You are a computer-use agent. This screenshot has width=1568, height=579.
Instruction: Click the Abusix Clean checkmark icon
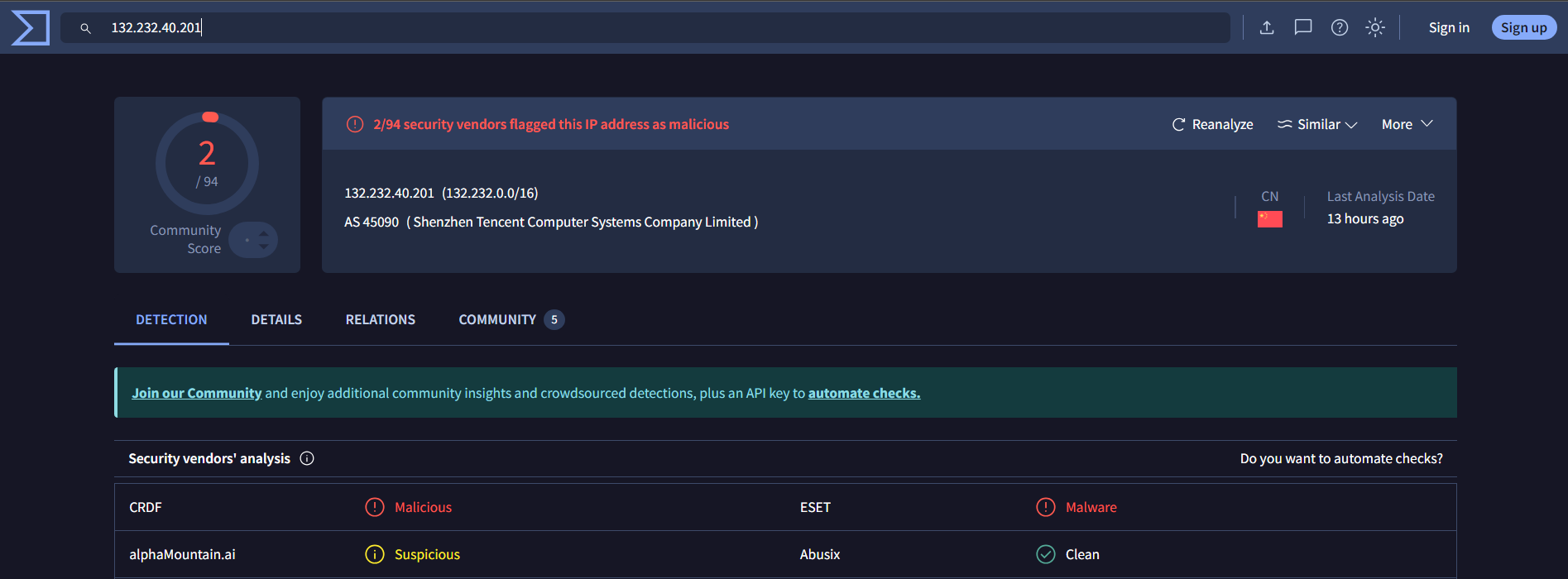click(x=1046, y=554)
